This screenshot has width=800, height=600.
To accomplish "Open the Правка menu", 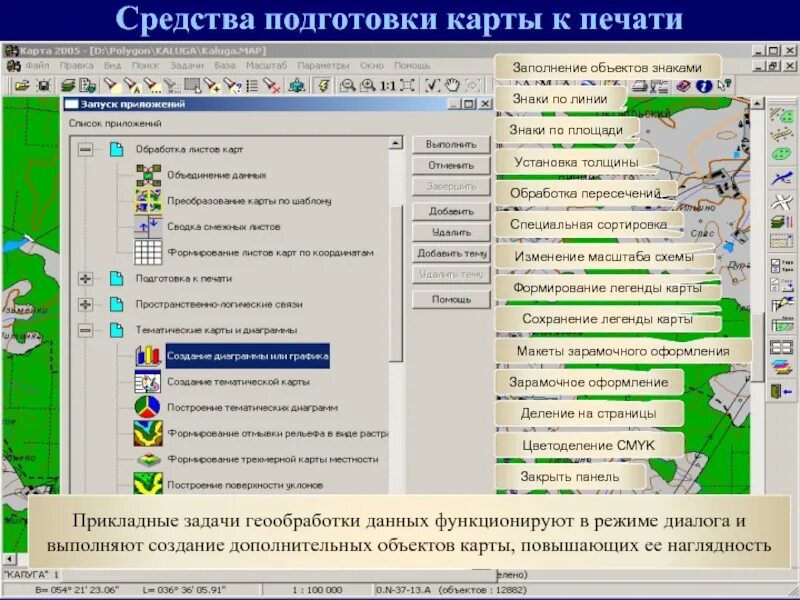I will [77, 66].
